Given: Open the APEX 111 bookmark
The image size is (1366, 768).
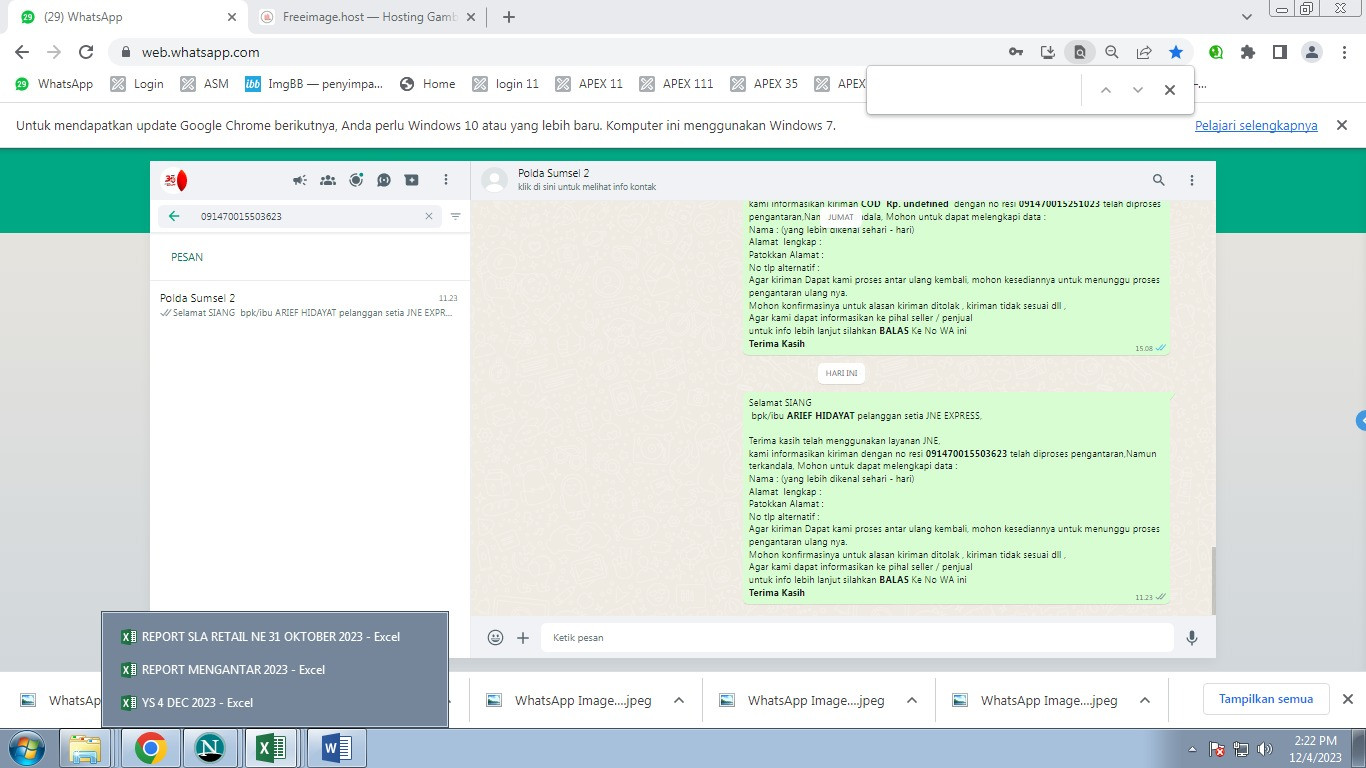Looking at the screenshot, I should [676, 84].
